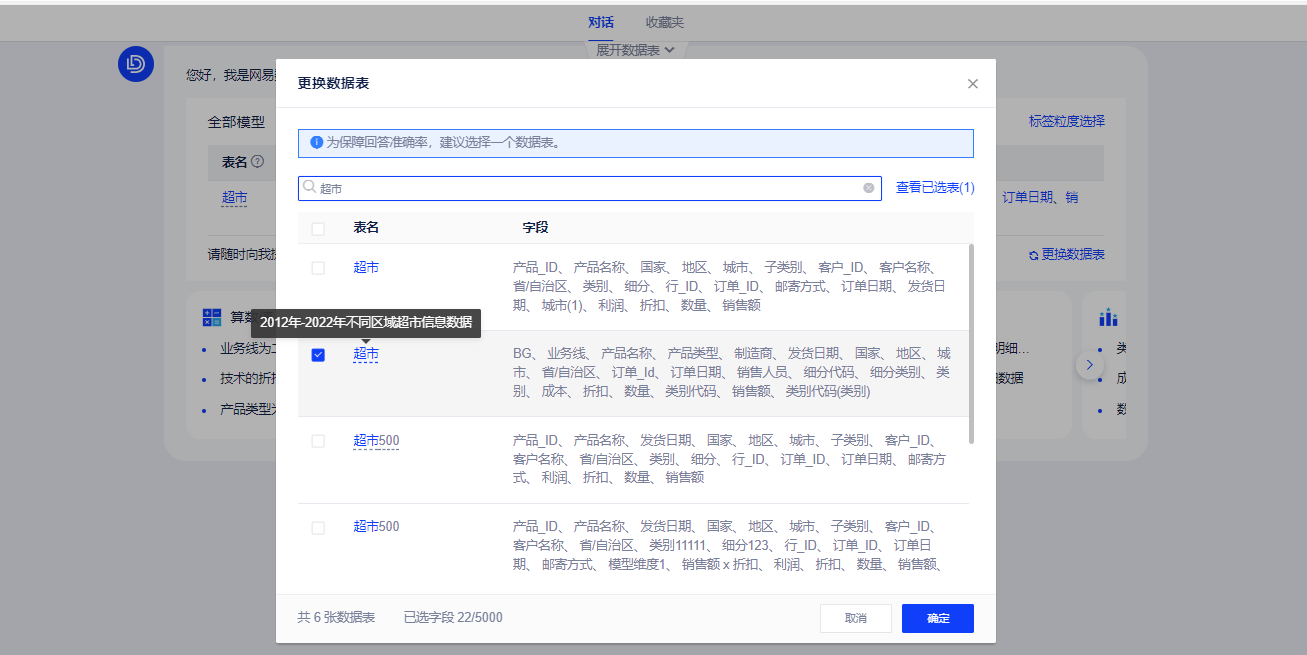1307x655 pixels.
Task: Toggle the select-all header checkbox
Action: 318,229
